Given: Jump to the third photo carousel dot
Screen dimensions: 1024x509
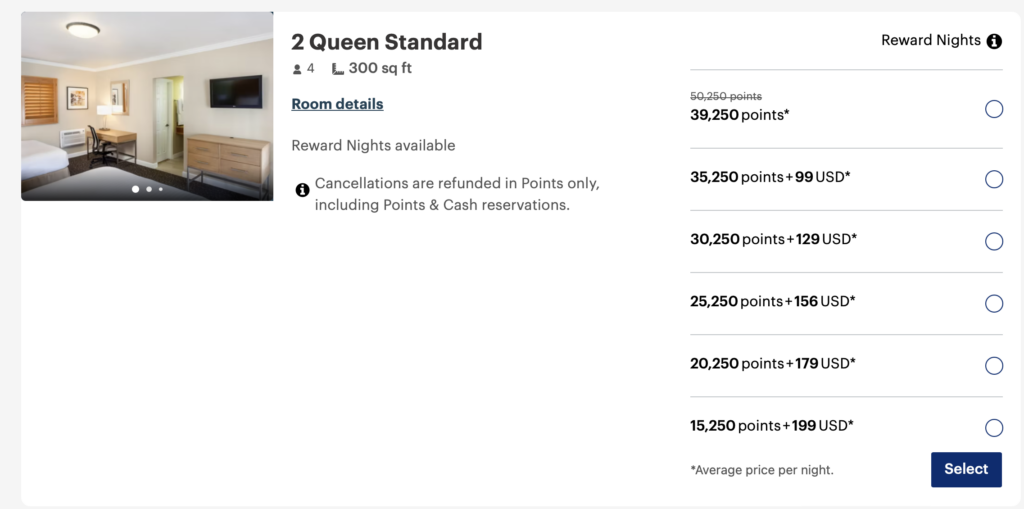Looking at the screenshot, I should tap(160, 189).
